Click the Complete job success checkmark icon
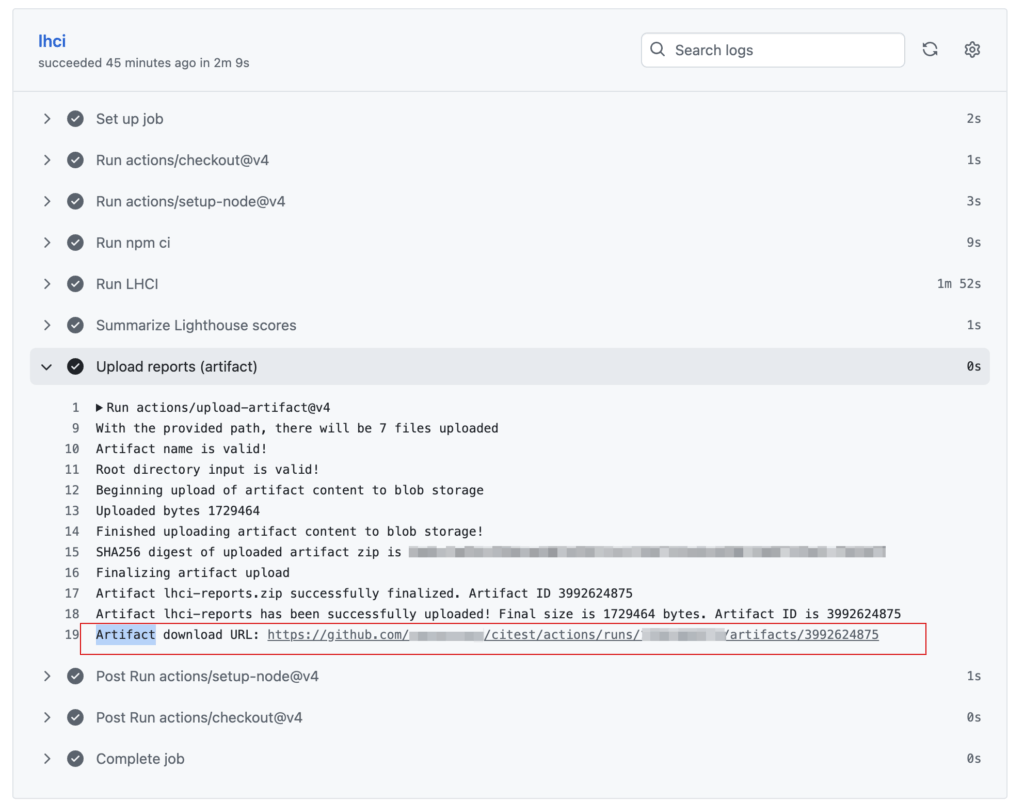Screen dimensions: 1024x802 pos(75,759)
